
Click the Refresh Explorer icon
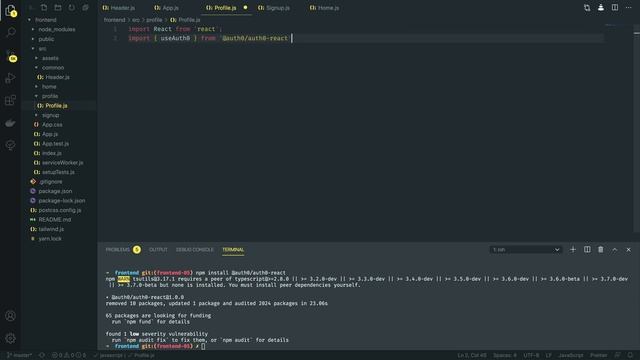tap(72, 8)
